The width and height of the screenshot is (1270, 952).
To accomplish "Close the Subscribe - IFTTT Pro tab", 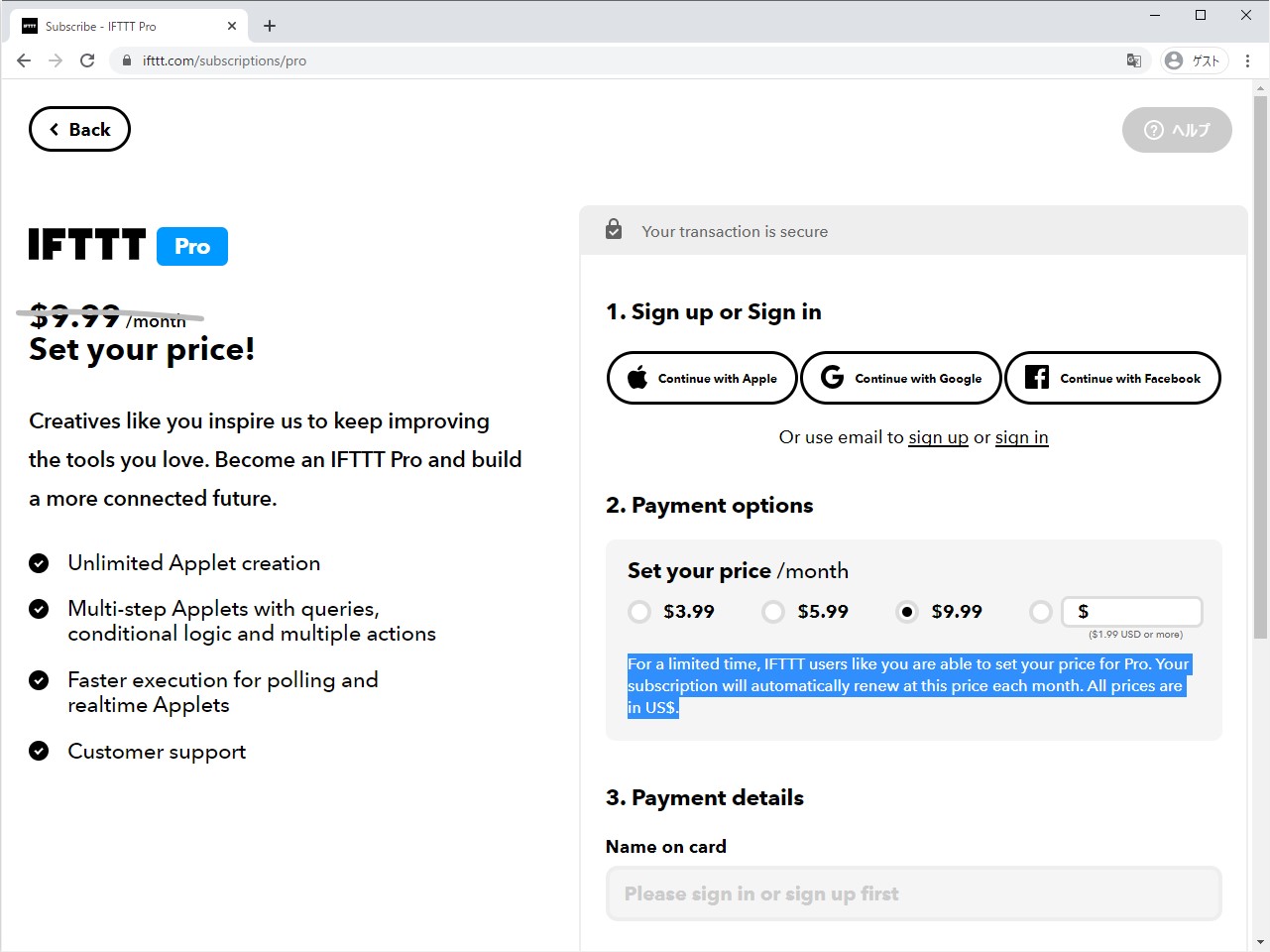I will pyautogui.click(x=232, y=26).
